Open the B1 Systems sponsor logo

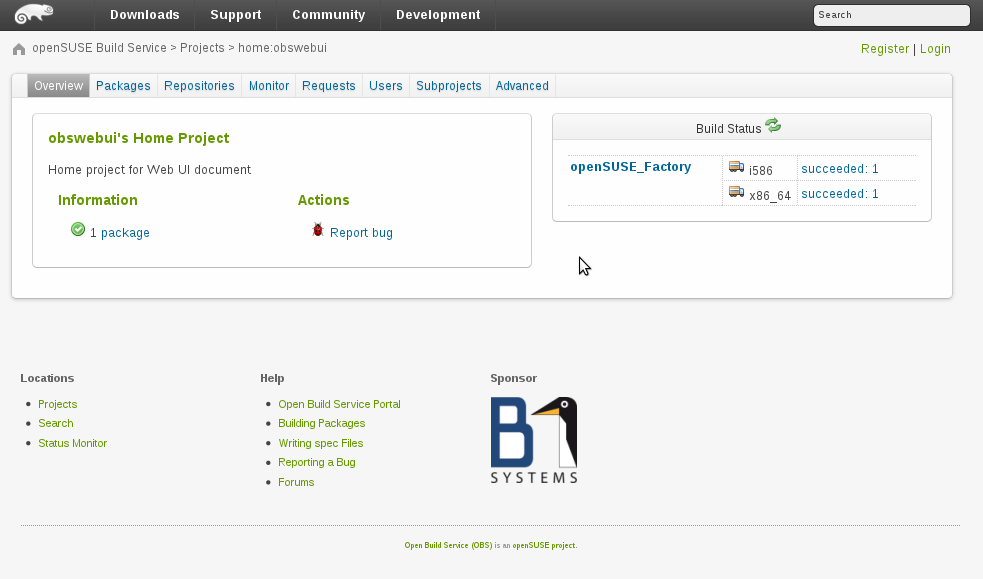534,440
